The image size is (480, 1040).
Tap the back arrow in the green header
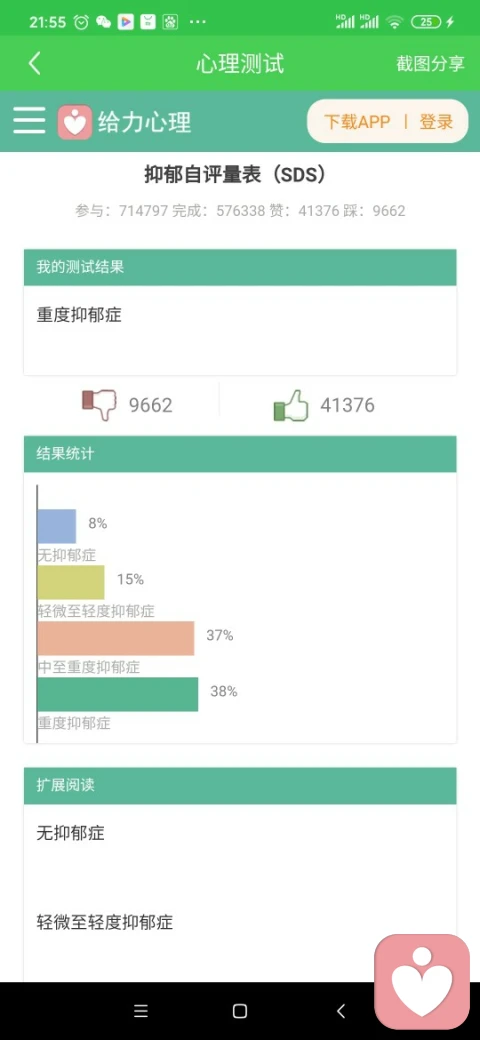point(34,63)
